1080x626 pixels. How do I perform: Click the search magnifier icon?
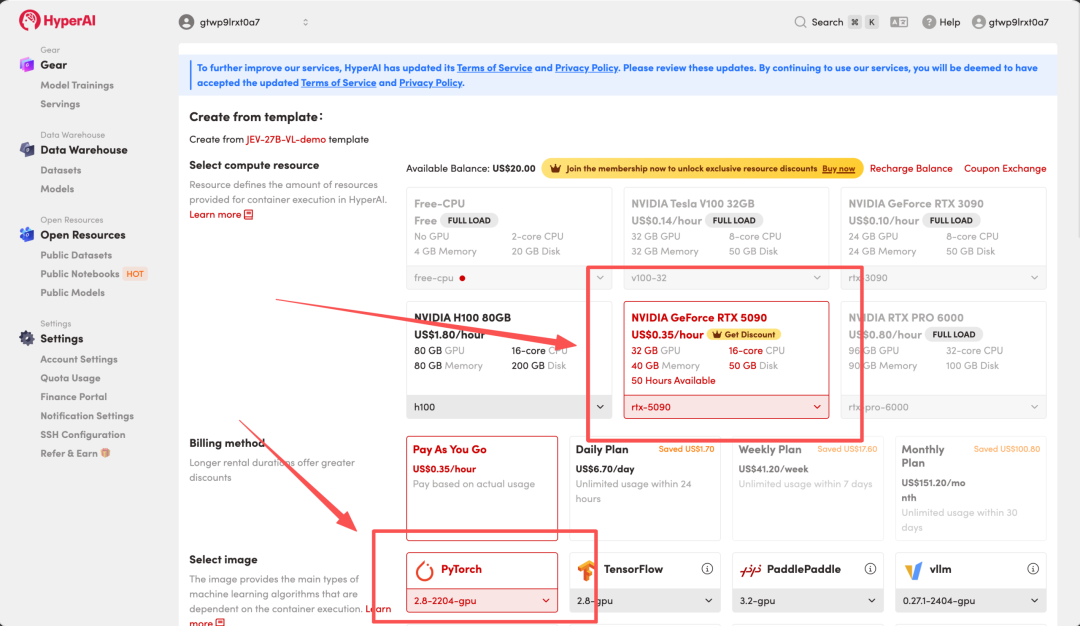[800, 22]
